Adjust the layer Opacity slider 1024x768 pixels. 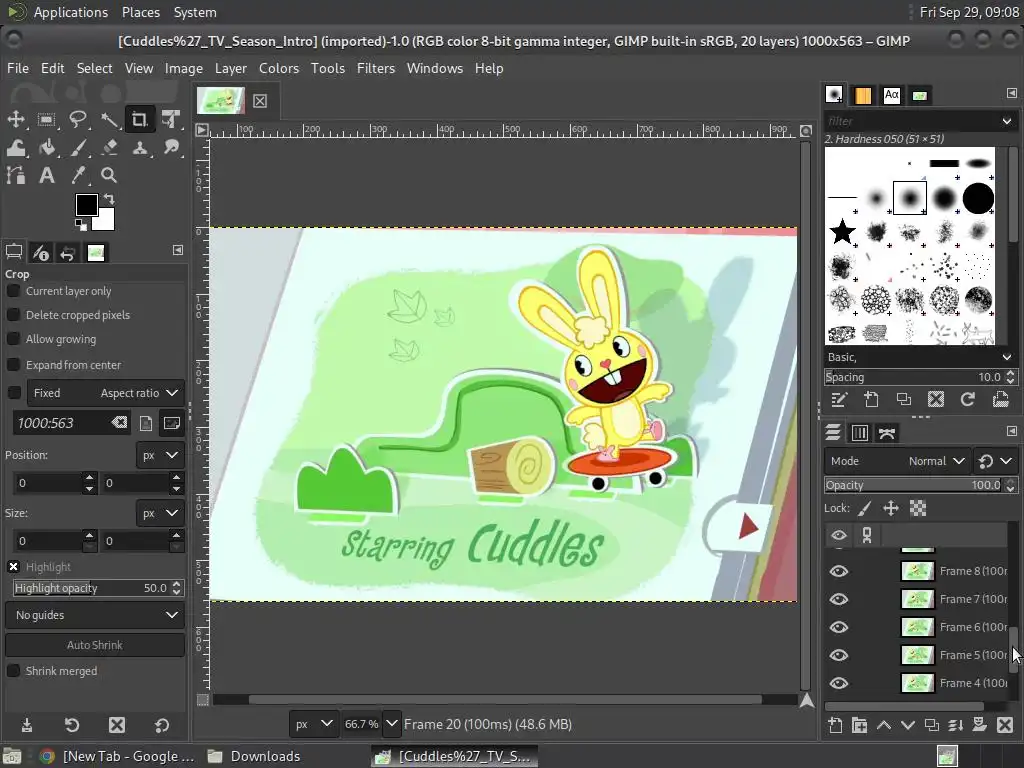tap(914, 485)
